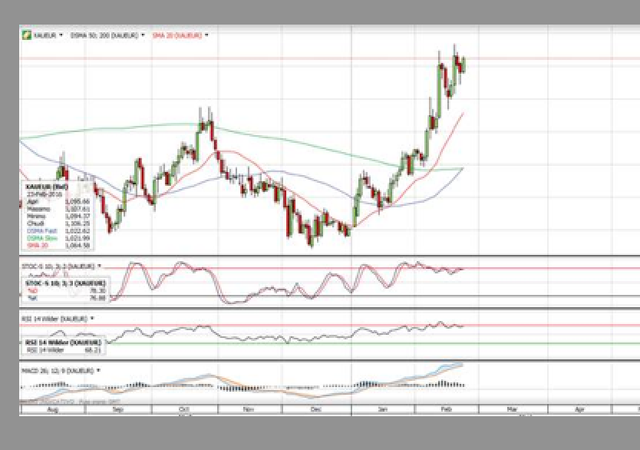Click the STOC-S data box title
Screen dimensions: 640x450
65,283
